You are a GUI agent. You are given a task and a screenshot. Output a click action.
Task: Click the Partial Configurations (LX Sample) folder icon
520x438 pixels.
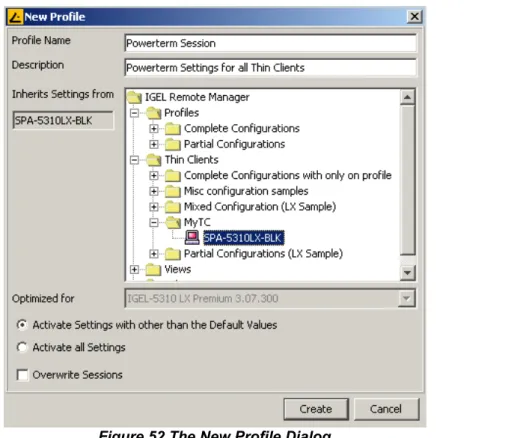coord(173,254)
